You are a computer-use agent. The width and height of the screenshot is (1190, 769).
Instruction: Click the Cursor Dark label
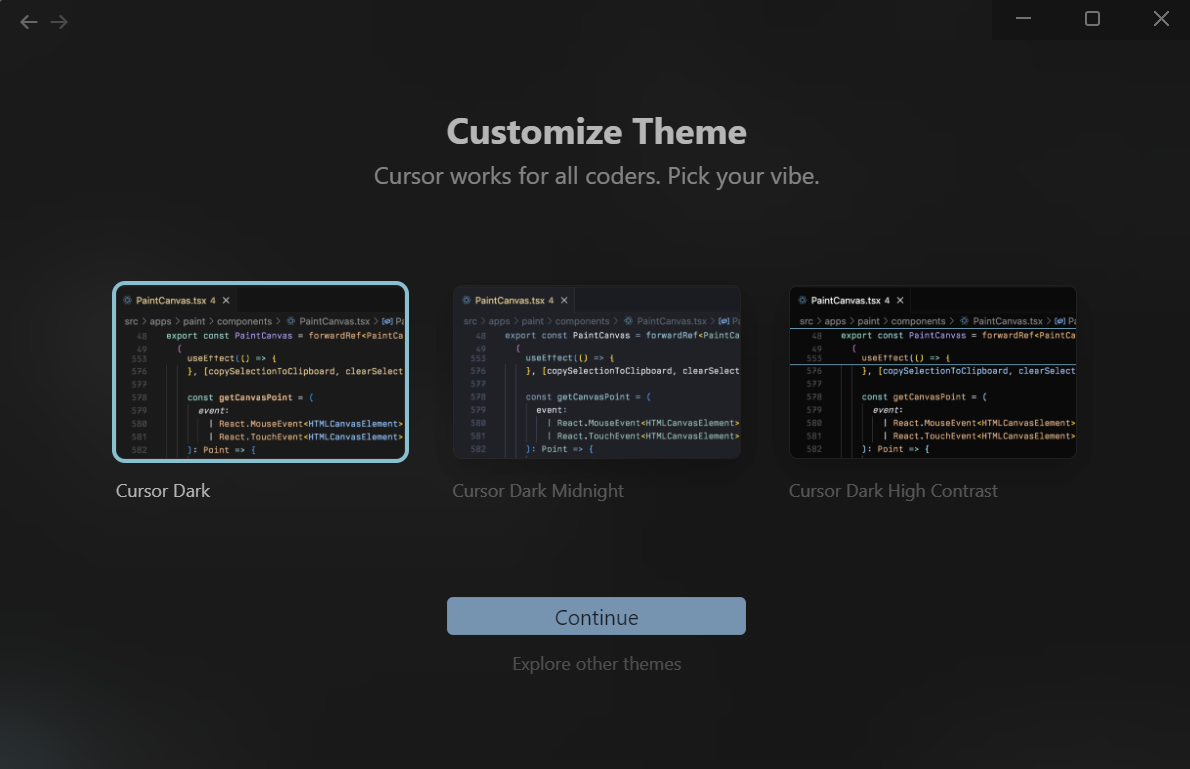point(163,491)
